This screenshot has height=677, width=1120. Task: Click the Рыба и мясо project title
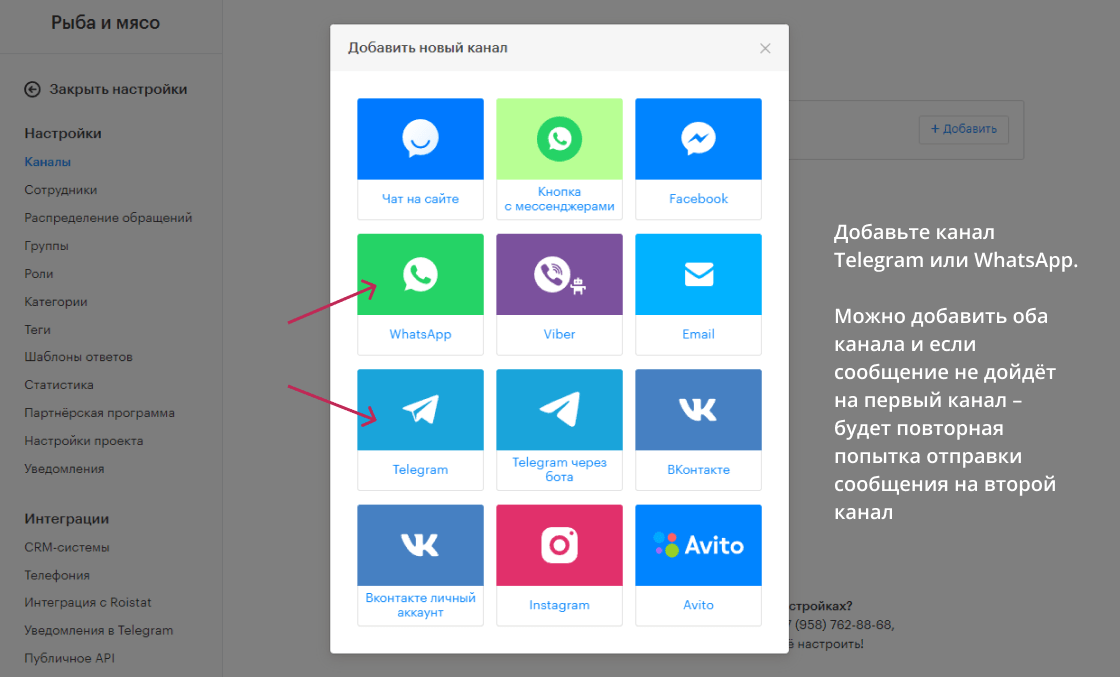click(105, 23)
